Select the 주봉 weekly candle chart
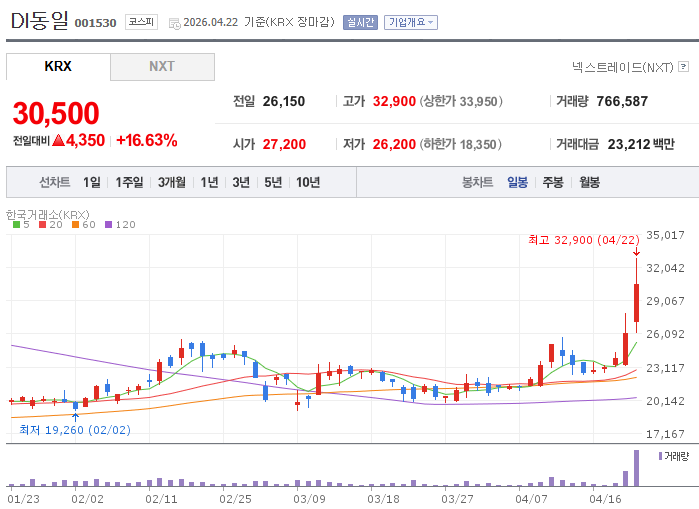Image resolution: width=699 pixels, height=509 pixels. coord(553,182)
